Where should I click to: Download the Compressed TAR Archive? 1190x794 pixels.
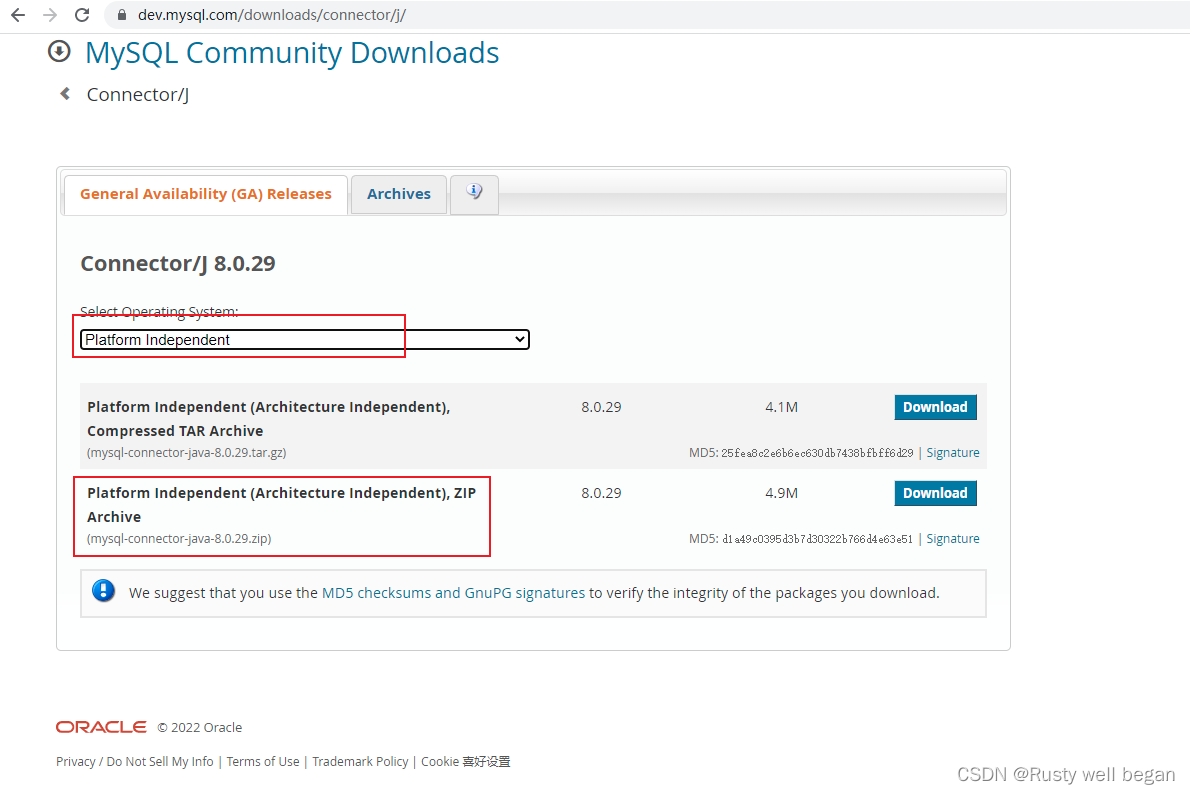pos(935,407)
